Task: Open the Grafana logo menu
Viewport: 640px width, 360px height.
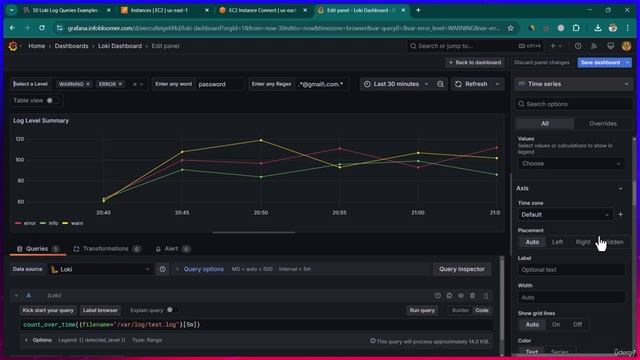Action: pos(13,46)
